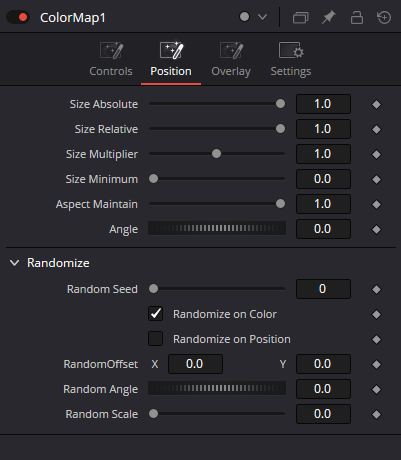The image size is (401, 460).
Task: Click the Random Seed value field
Action: (x=323, y=289)
